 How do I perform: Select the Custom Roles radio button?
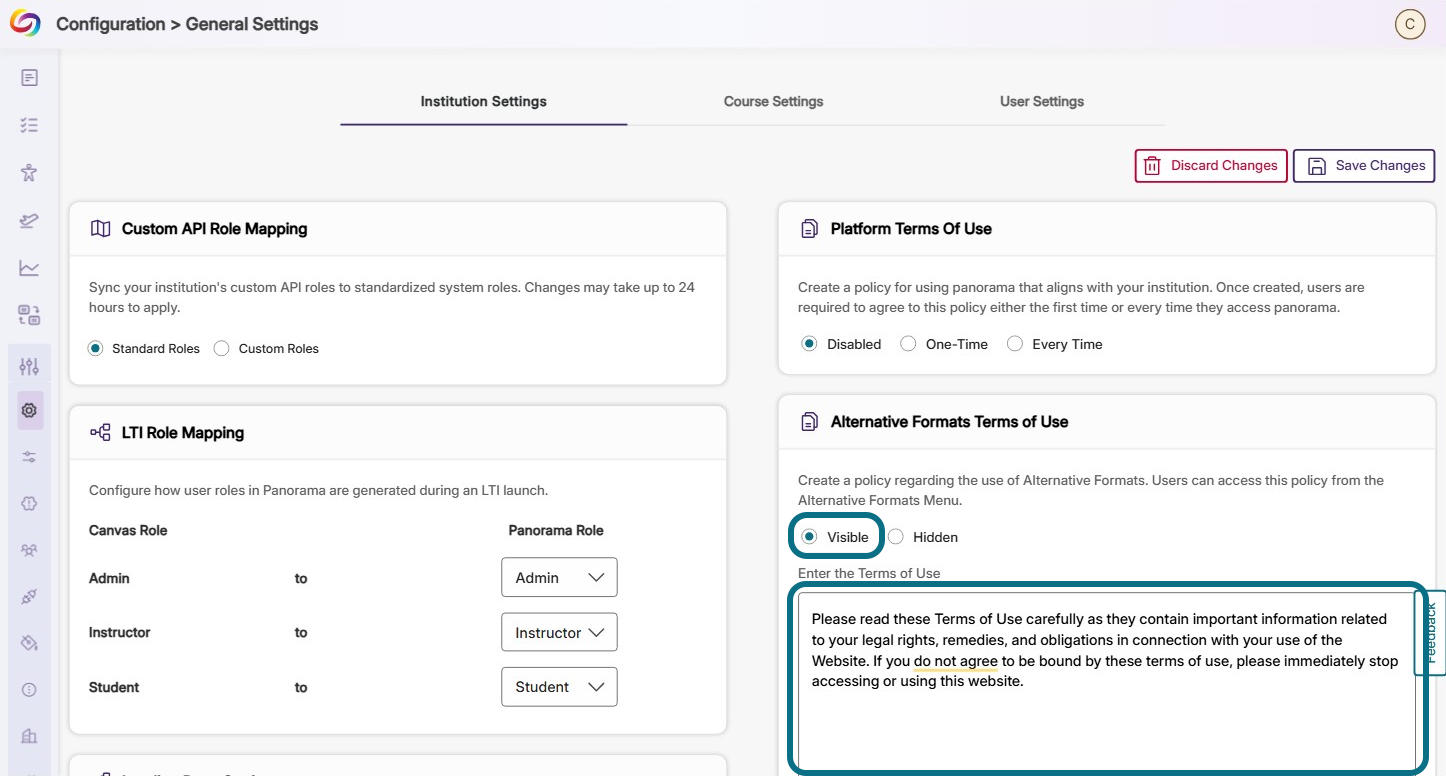click(x=222, y=349)
